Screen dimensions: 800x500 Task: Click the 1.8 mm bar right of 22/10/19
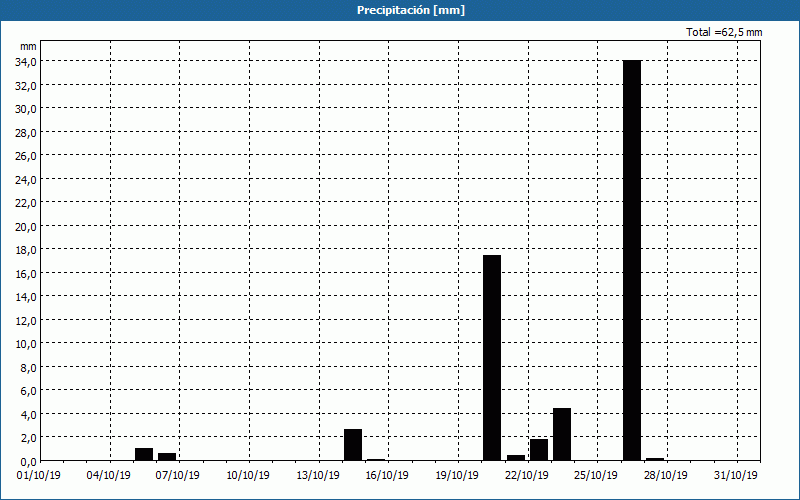pos(539,449)
